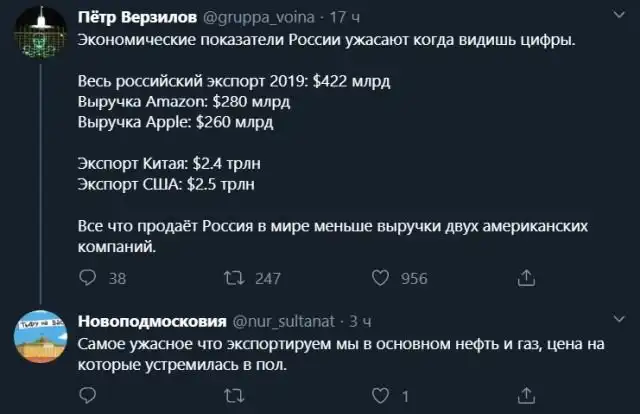Viewport: 640px width, 414px height.
Task: Like the reply from Новоподмосковия
Action: (x=379, y=395)
